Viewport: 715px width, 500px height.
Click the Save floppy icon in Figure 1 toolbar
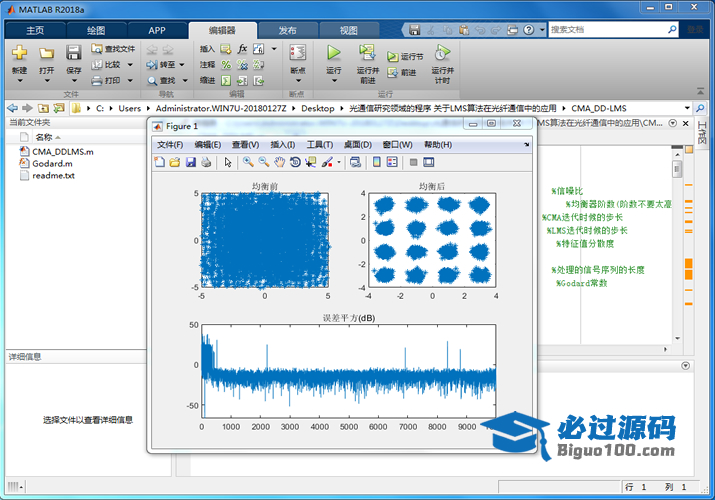tap(191, 162)
